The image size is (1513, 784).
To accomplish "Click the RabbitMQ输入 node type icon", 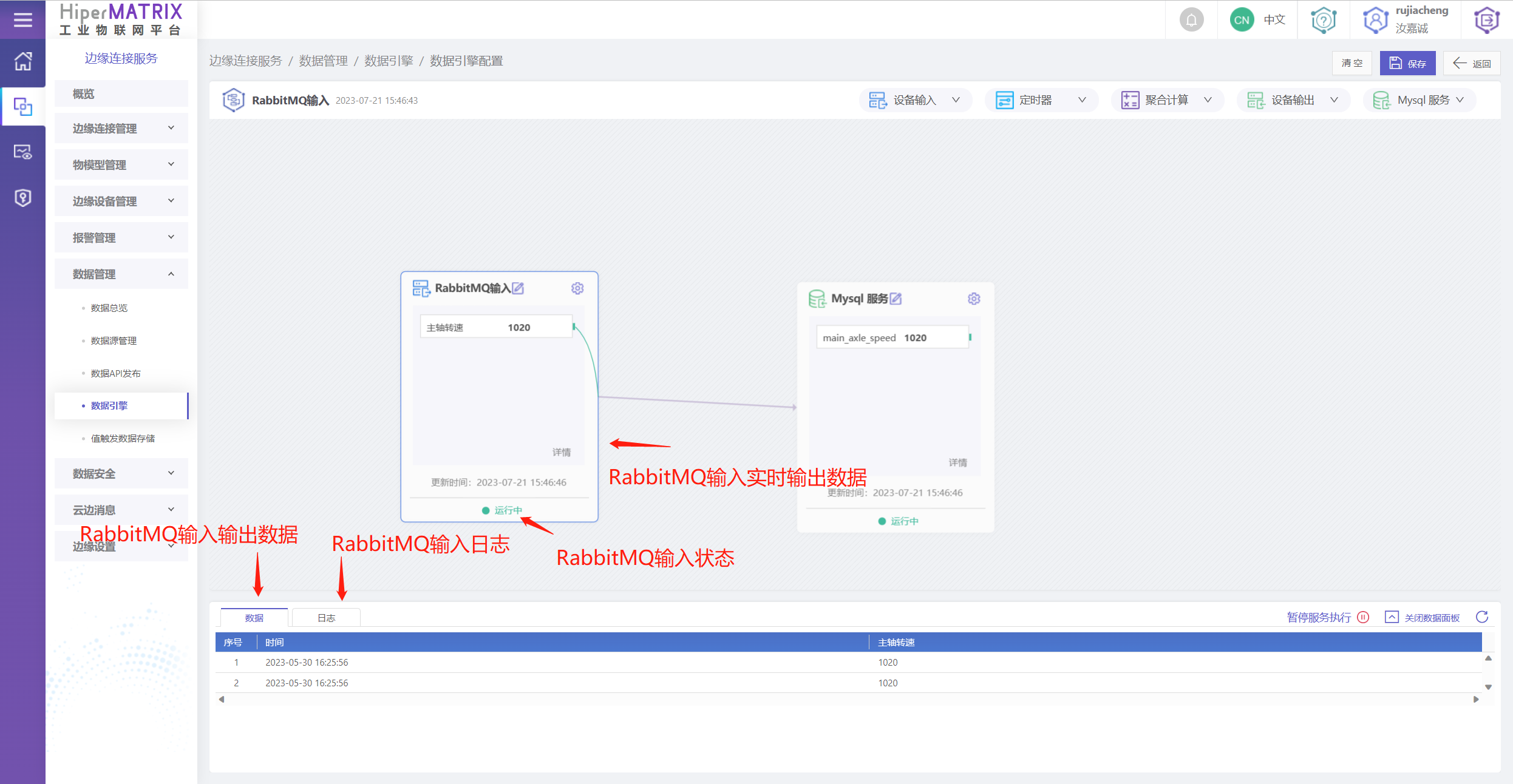I will click(x=421, y=288).
